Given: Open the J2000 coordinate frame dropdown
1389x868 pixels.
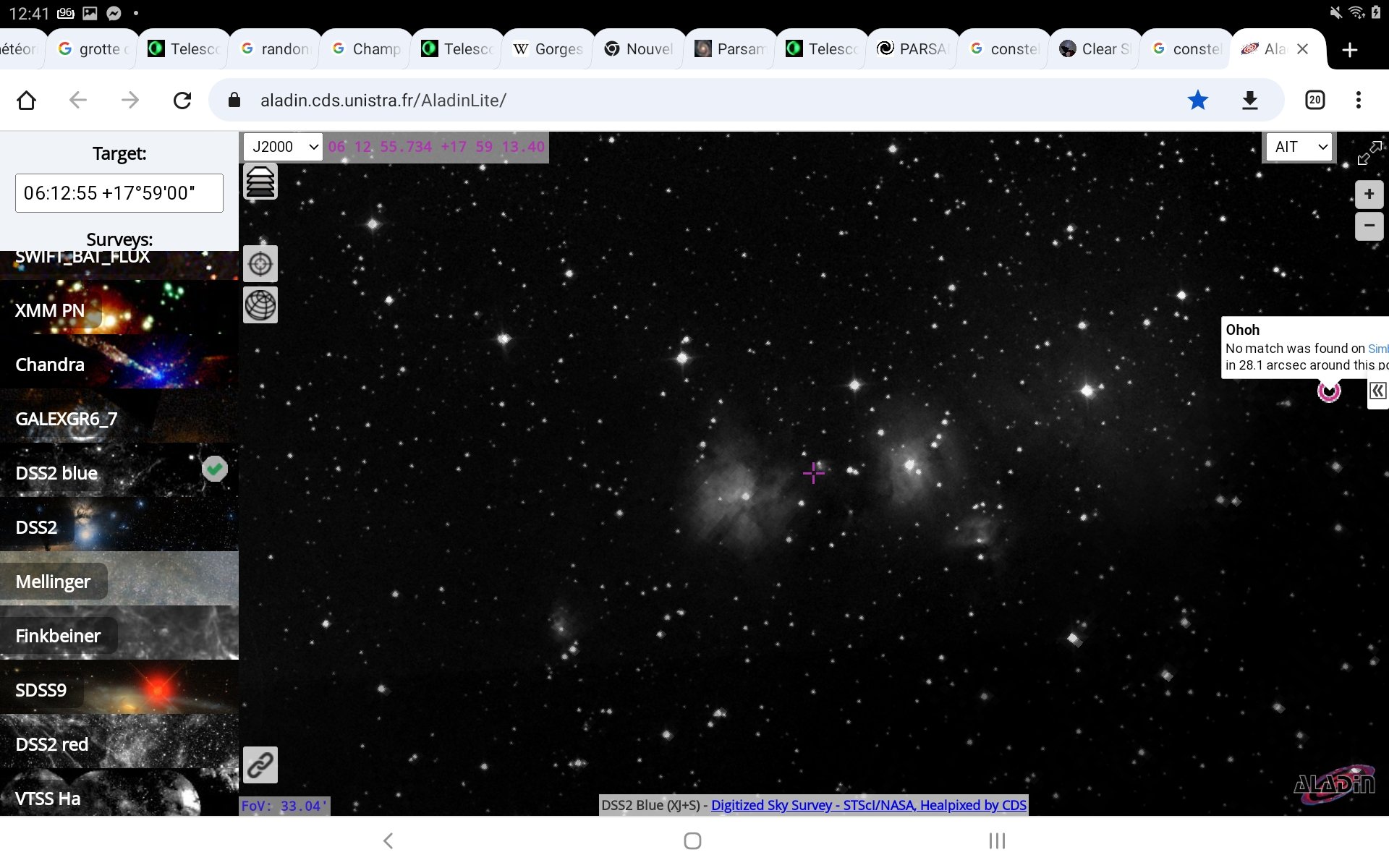Looking at the screenshot, I should click(284, 147).
